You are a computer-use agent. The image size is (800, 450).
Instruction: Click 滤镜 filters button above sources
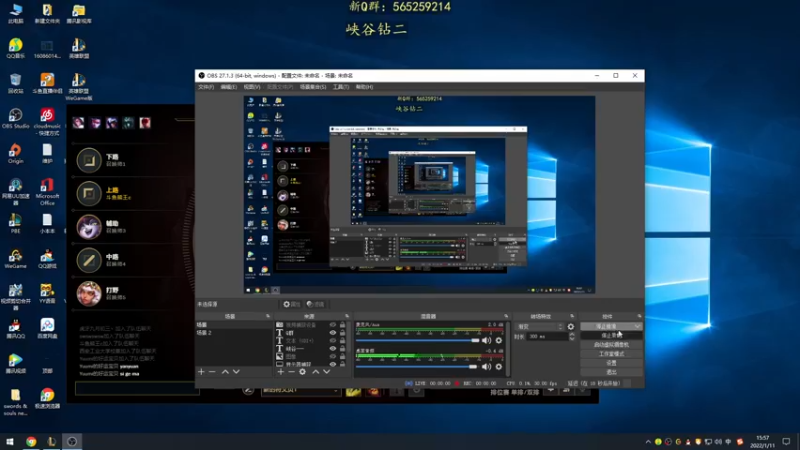pyautogui.click(x=316, y=304)
